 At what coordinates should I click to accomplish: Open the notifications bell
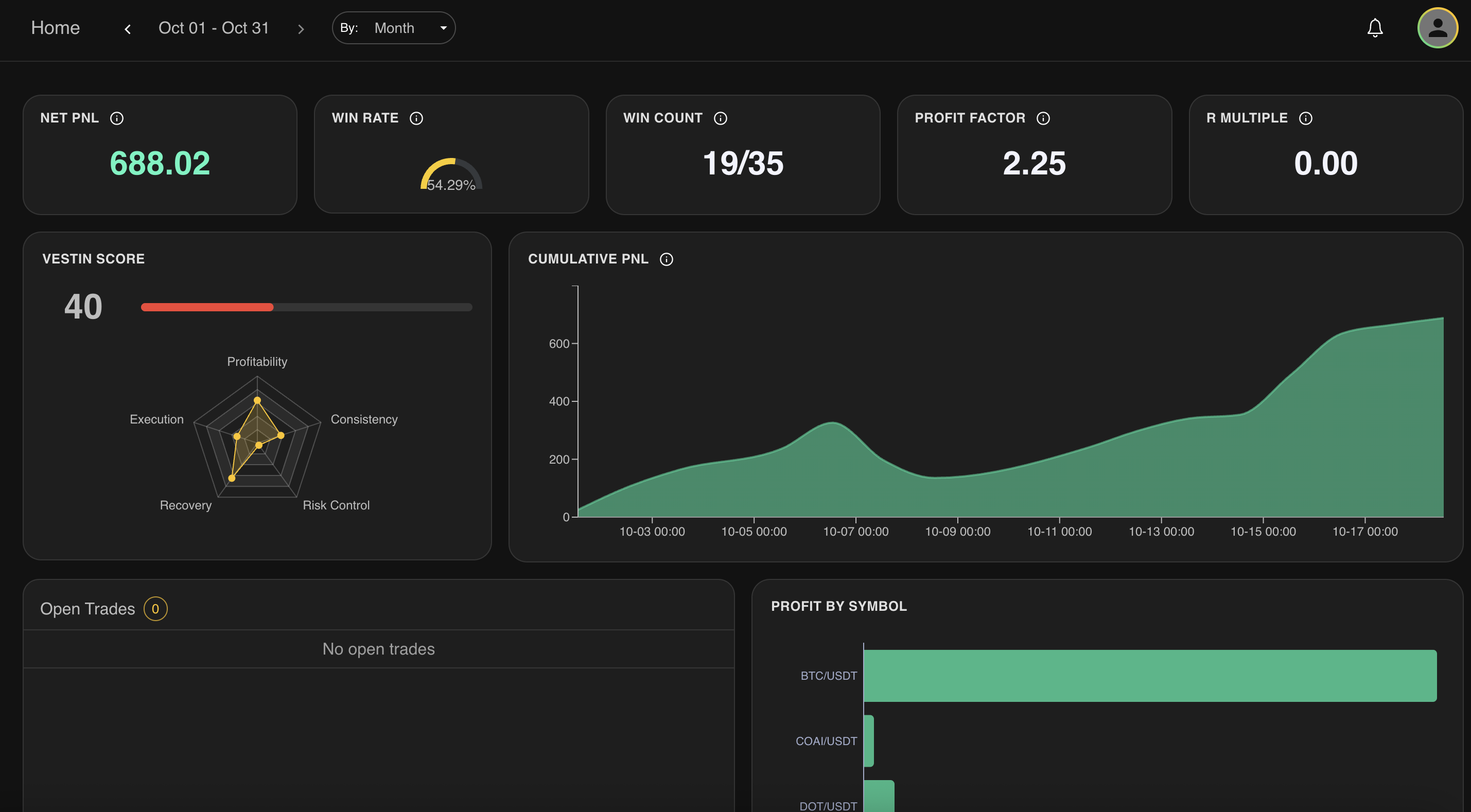click(1375, 27)
